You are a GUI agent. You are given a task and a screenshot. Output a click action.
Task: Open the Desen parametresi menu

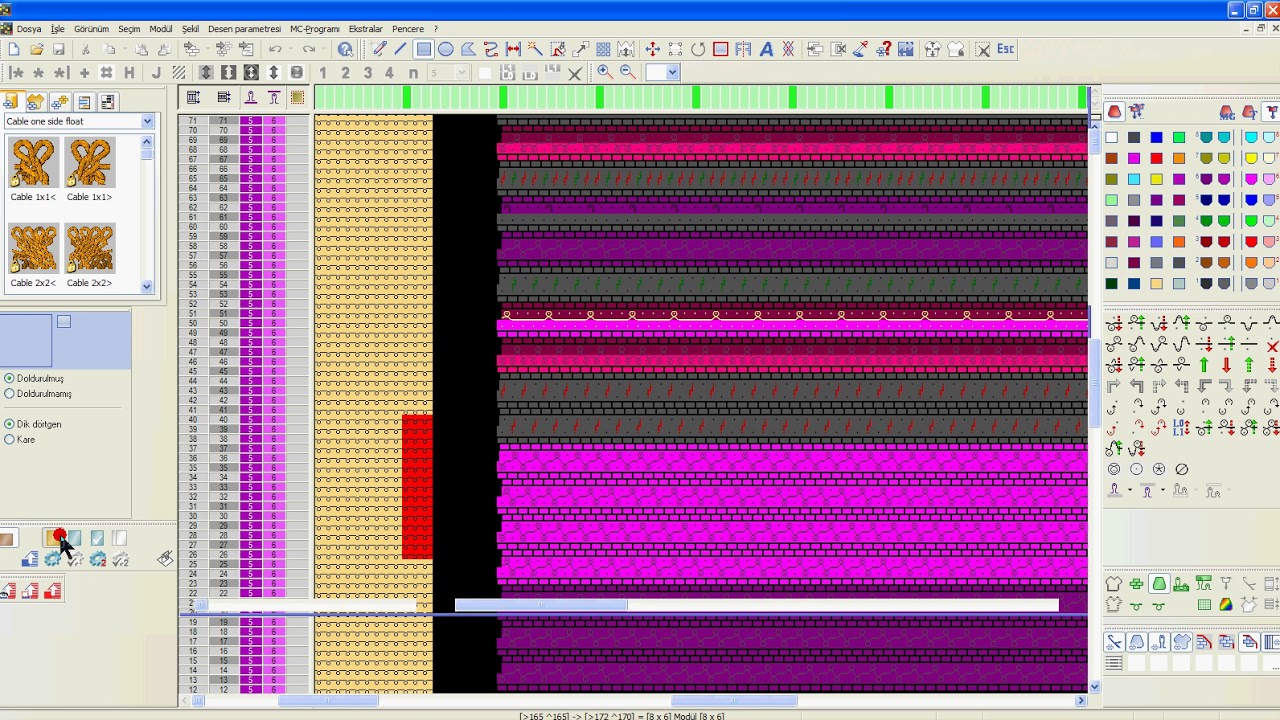tap(244, 29)
